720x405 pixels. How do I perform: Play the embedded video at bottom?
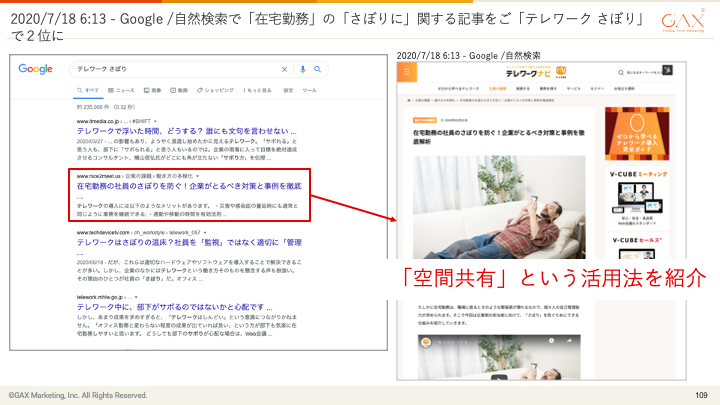(499, 379)
